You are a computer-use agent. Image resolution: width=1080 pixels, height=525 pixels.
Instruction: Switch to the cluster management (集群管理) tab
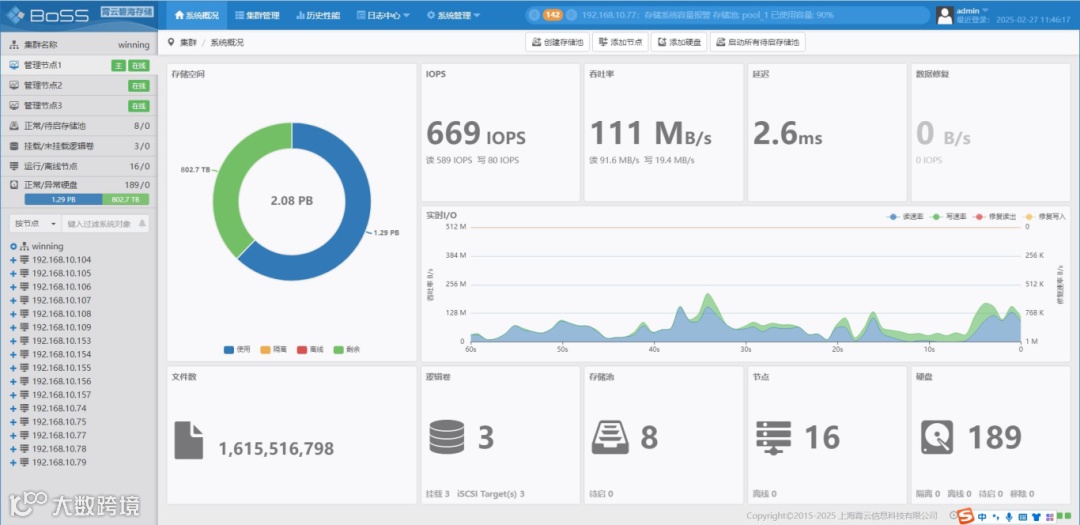tap(257, 14)
